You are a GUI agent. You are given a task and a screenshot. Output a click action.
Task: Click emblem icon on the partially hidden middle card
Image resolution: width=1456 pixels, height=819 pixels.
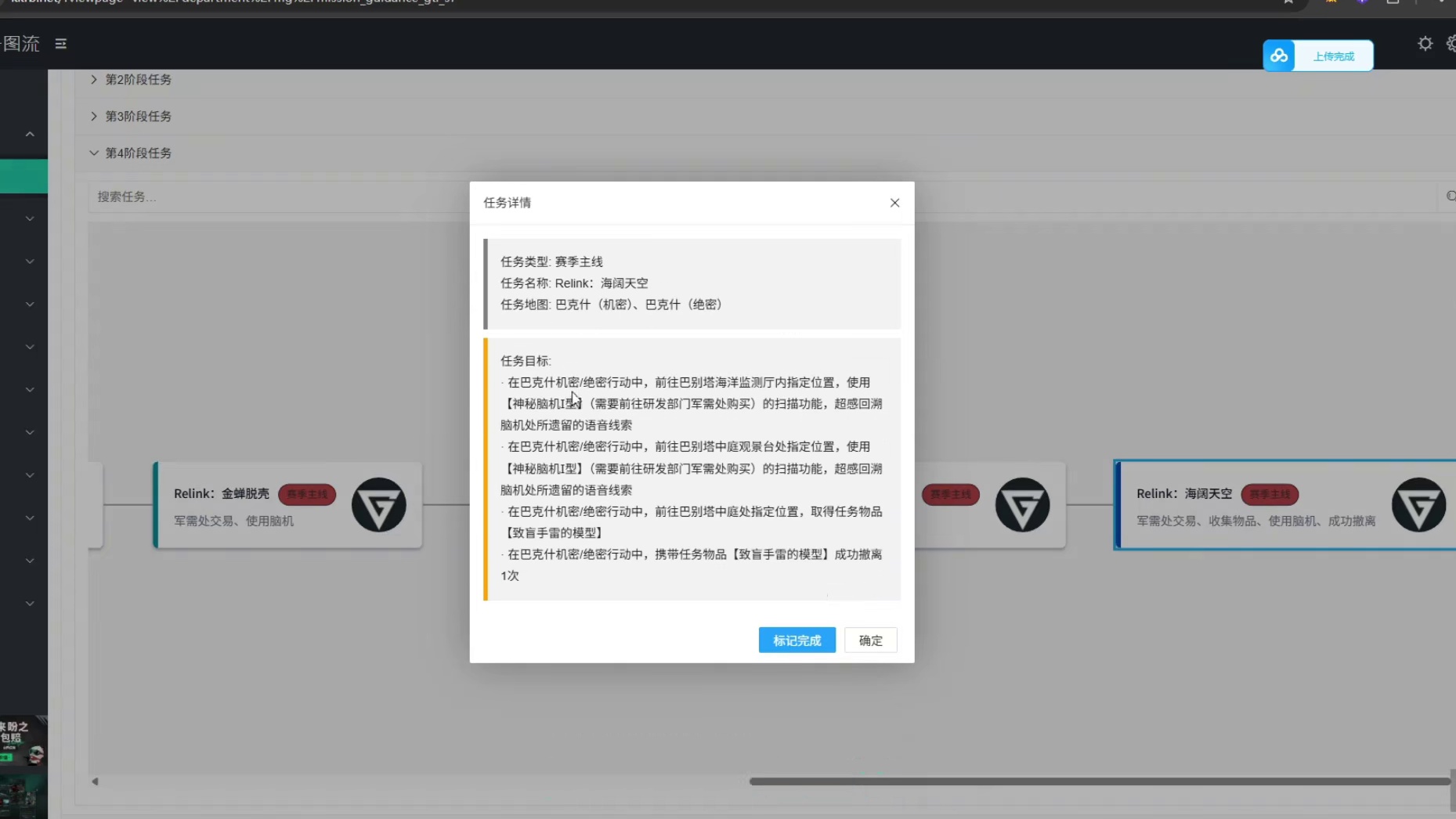click(1022, 505)
